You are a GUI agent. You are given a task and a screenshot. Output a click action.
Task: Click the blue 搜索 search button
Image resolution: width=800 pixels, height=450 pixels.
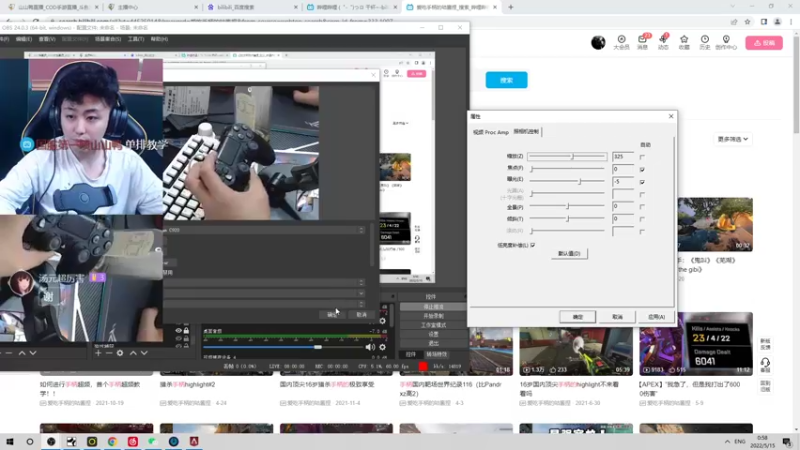click(506, 80)
